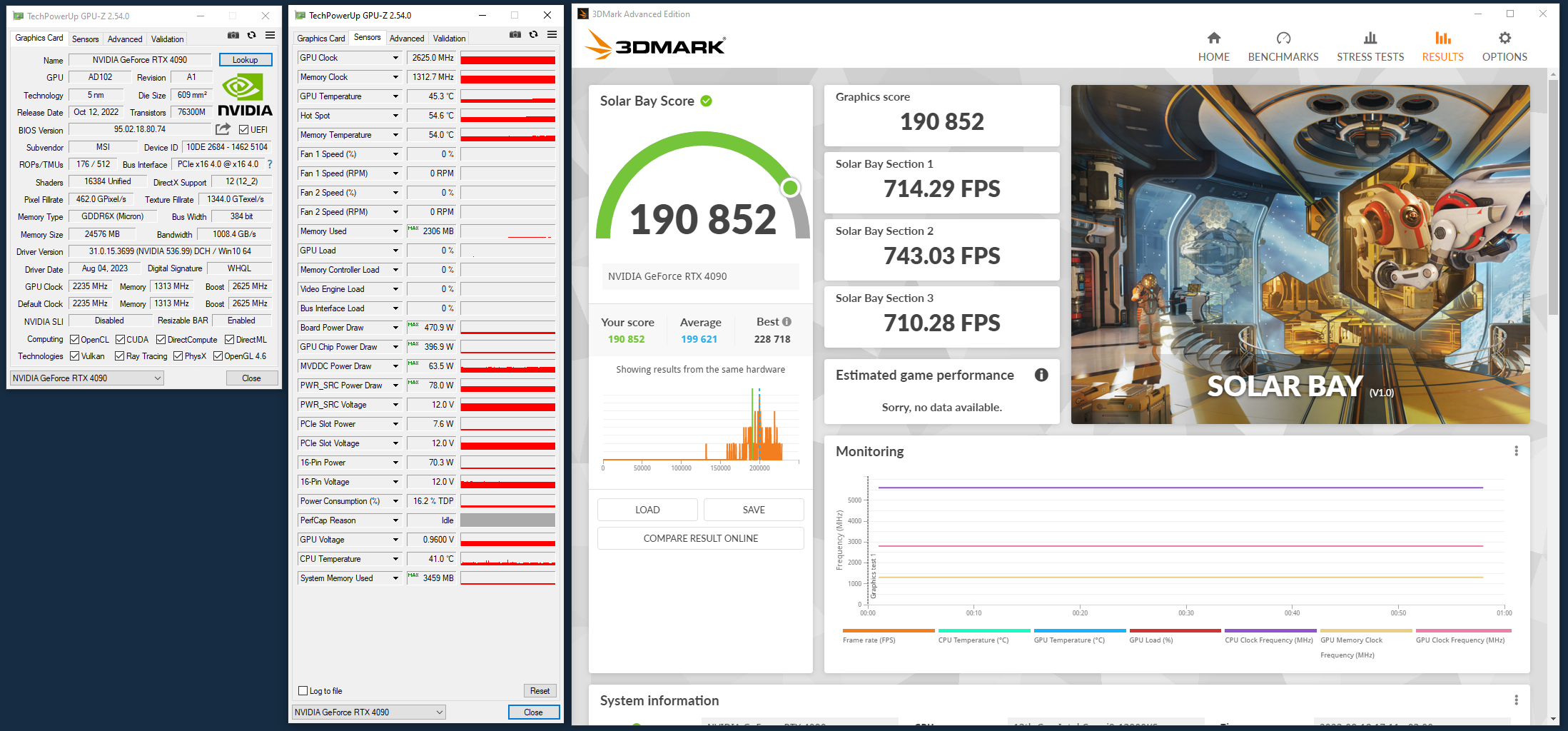This screenshot has width=1568, height=731.
Task: Click the NVIDIA logo in GPU-Z
Action: pos(245,96)
